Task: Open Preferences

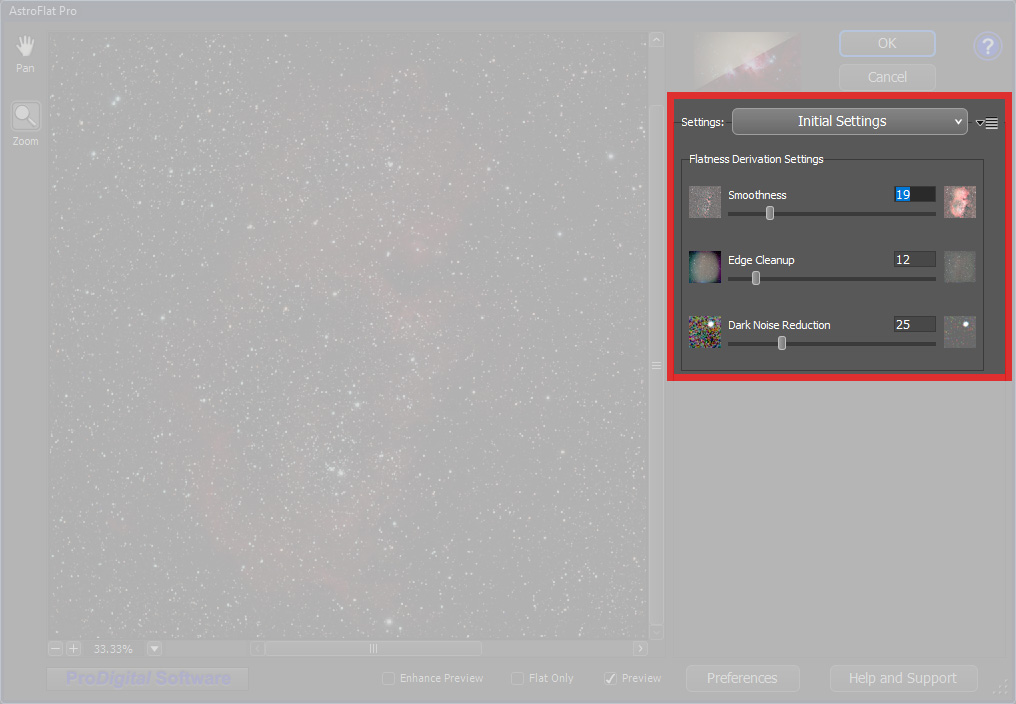Action: point(743,678)
